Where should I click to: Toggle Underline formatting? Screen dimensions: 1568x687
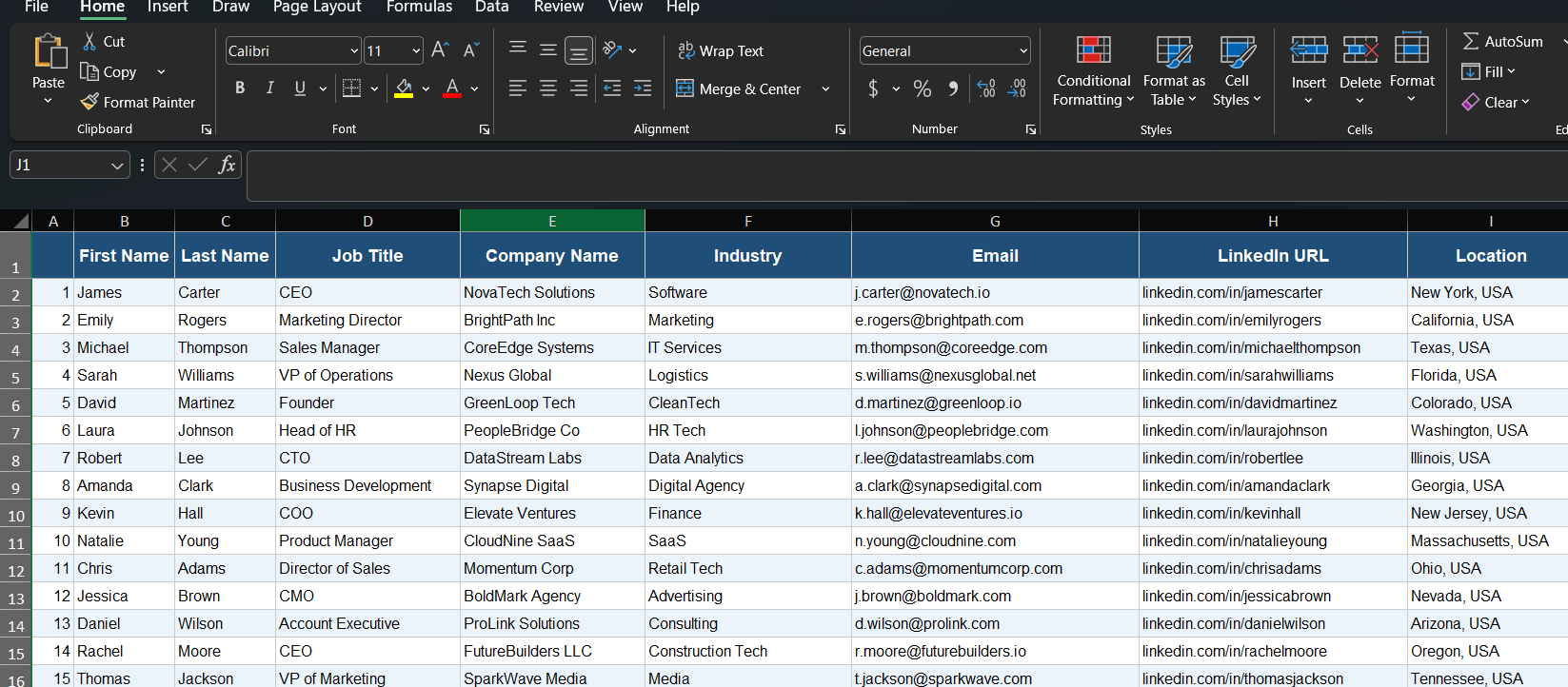click(300, 88)
